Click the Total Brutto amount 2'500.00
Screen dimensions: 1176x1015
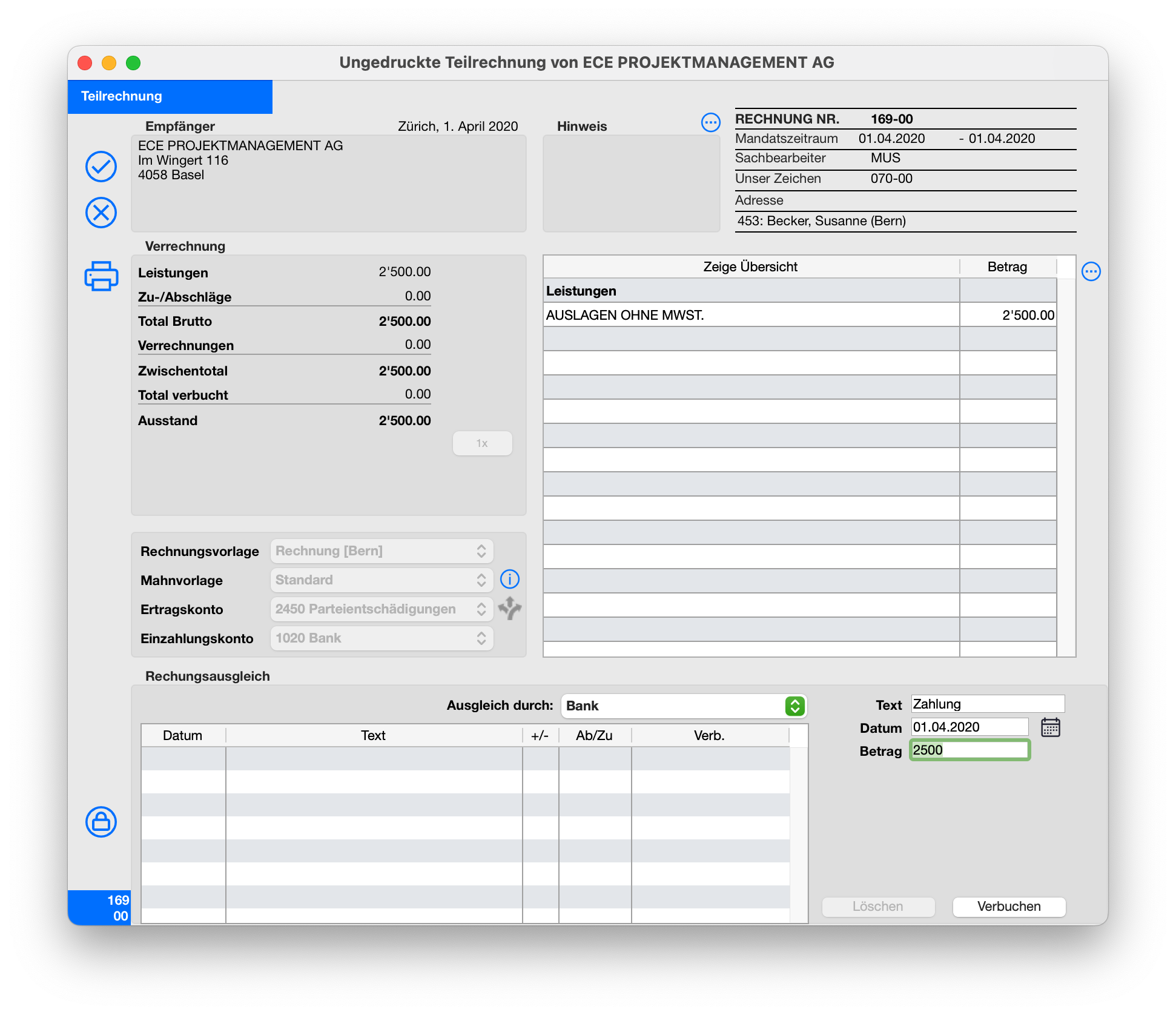click(x=405, y=322)
